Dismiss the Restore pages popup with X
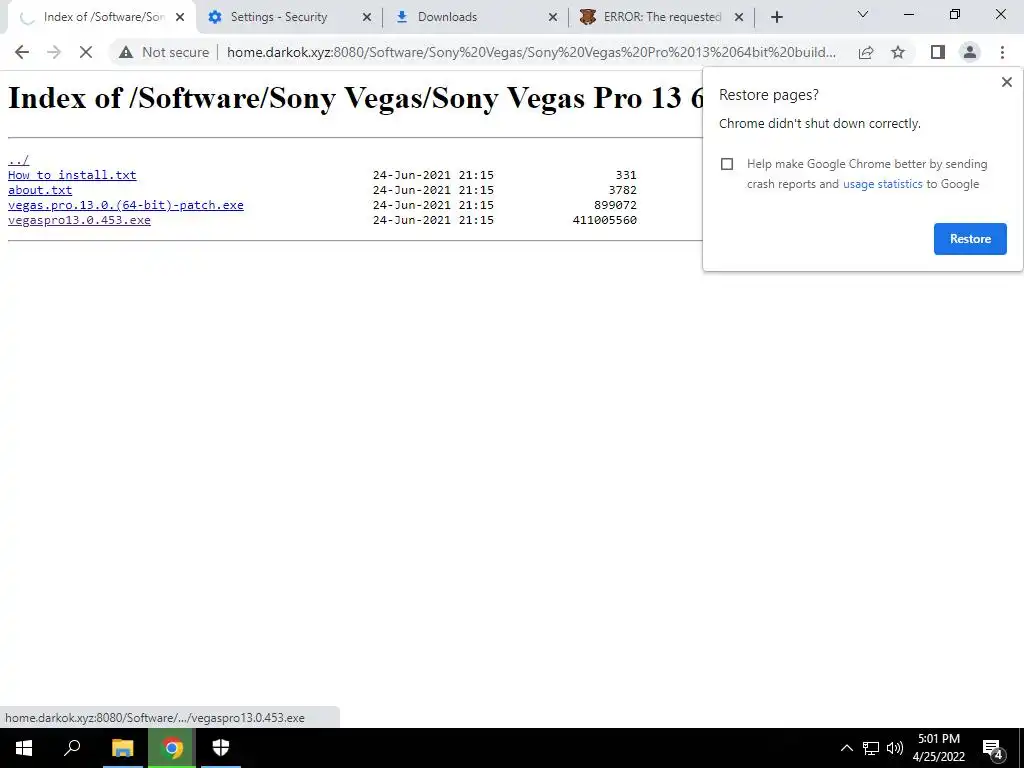 point(1006,82)
